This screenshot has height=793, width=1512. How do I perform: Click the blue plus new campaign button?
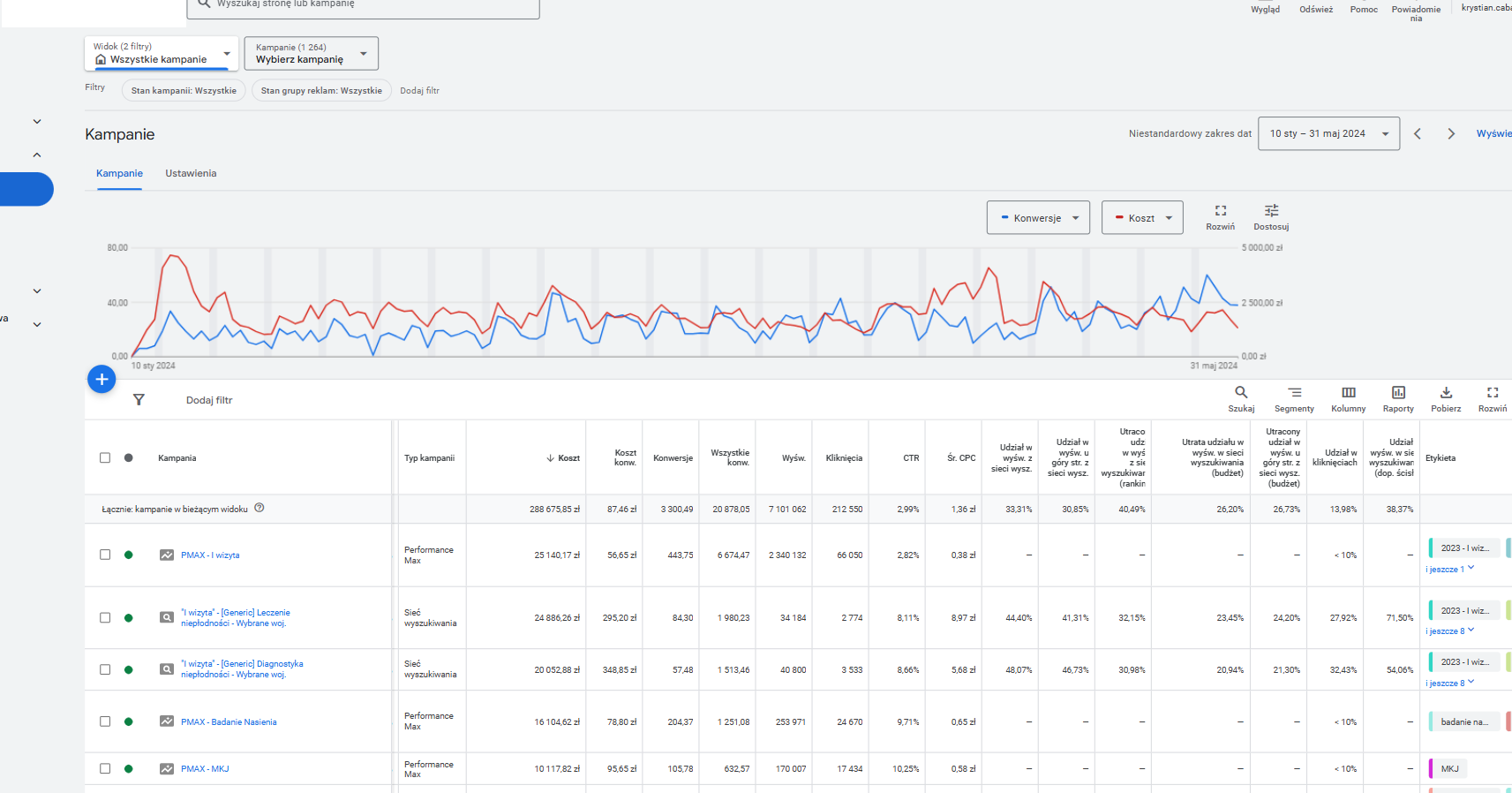(102, 380)
